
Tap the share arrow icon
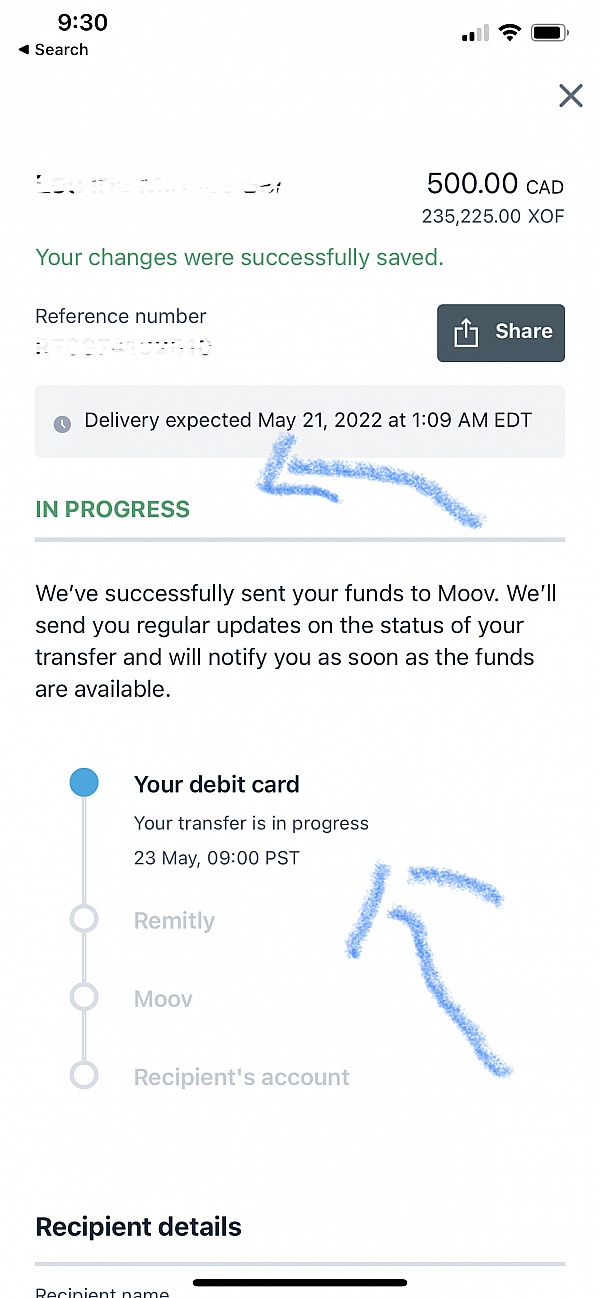(466, 333)
